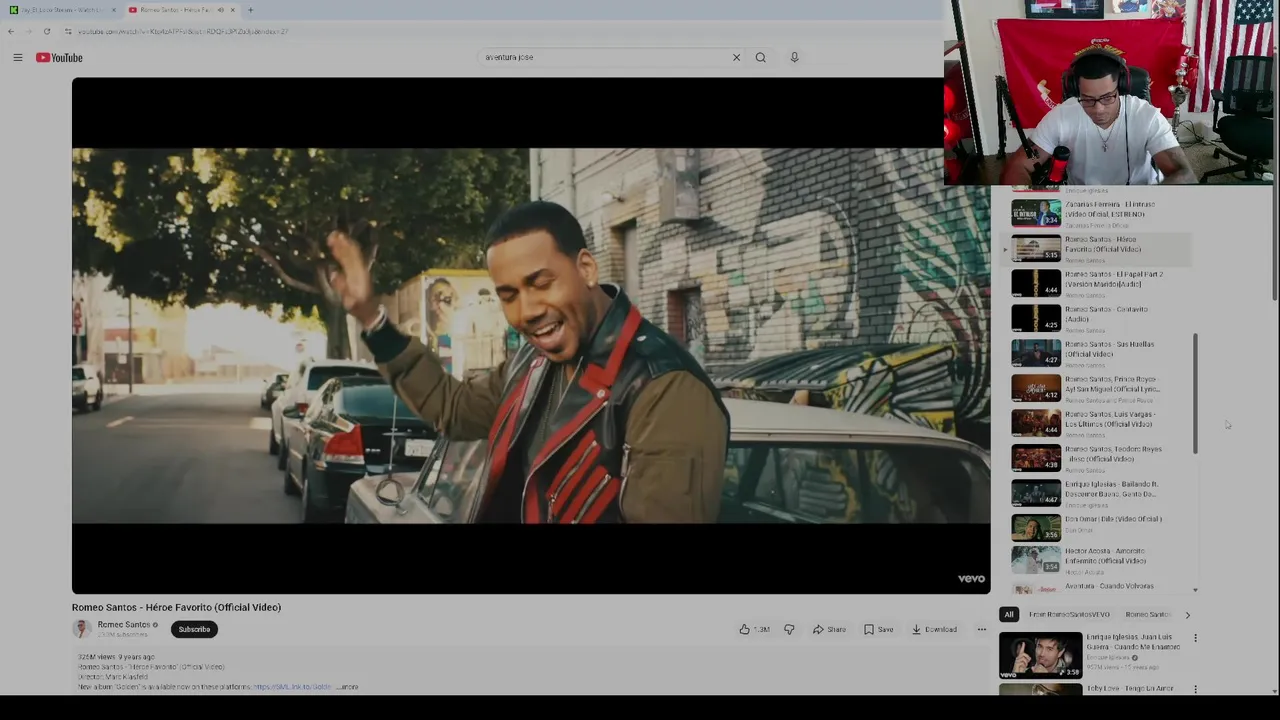
Task: Switch to the first browser tab (stream)
Action: click(x=62, y=10)
